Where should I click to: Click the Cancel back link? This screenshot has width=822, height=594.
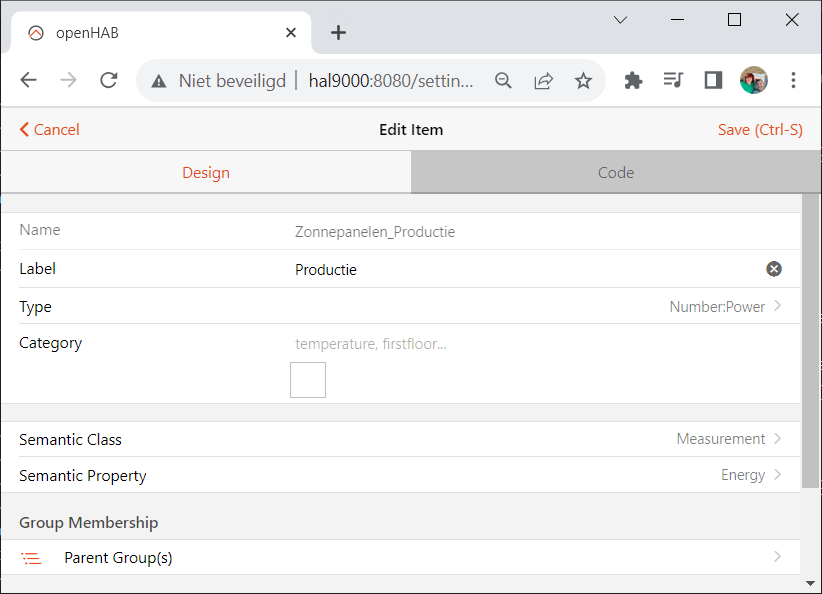49,129
